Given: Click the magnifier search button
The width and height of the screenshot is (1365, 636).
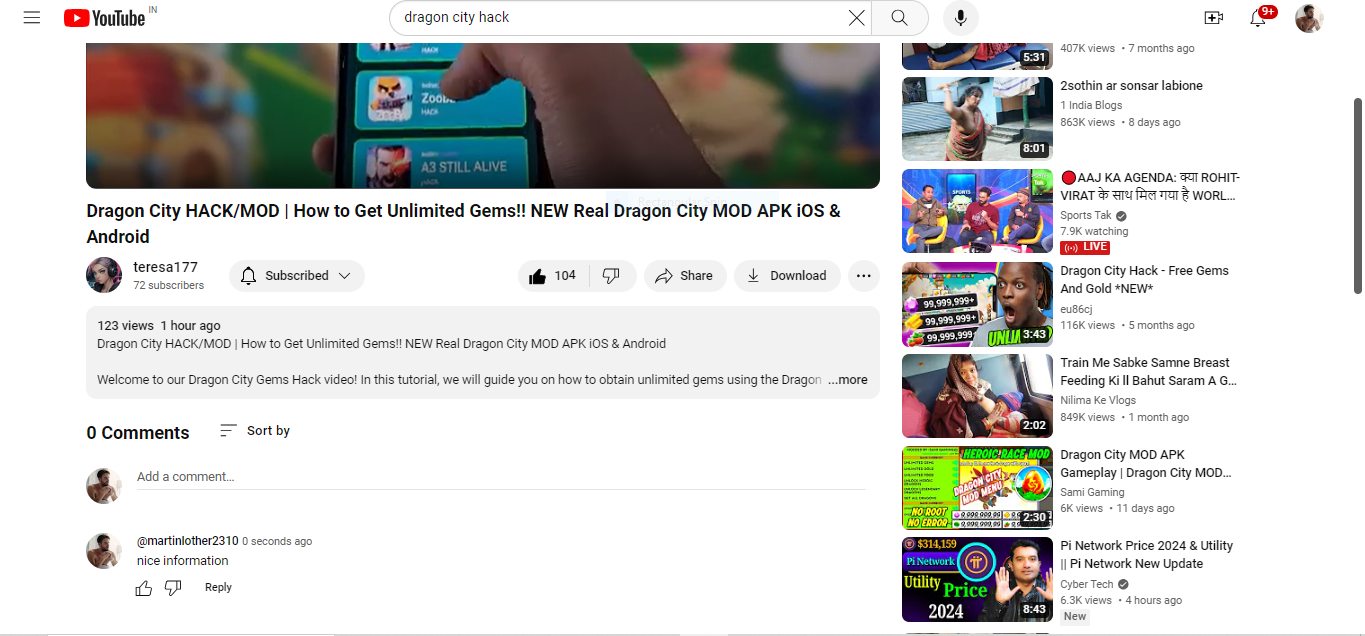Looking at the screenshot, I should point(899,18).
